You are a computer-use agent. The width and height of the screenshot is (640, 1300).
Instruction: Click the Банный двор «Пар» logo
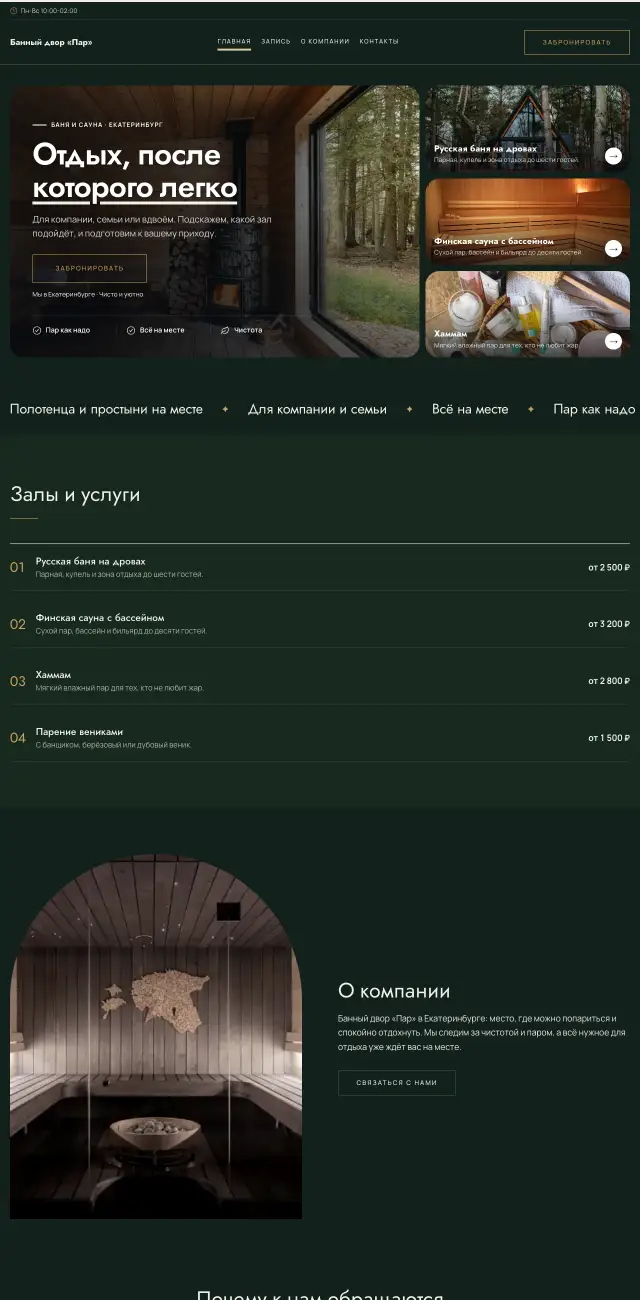51,42
